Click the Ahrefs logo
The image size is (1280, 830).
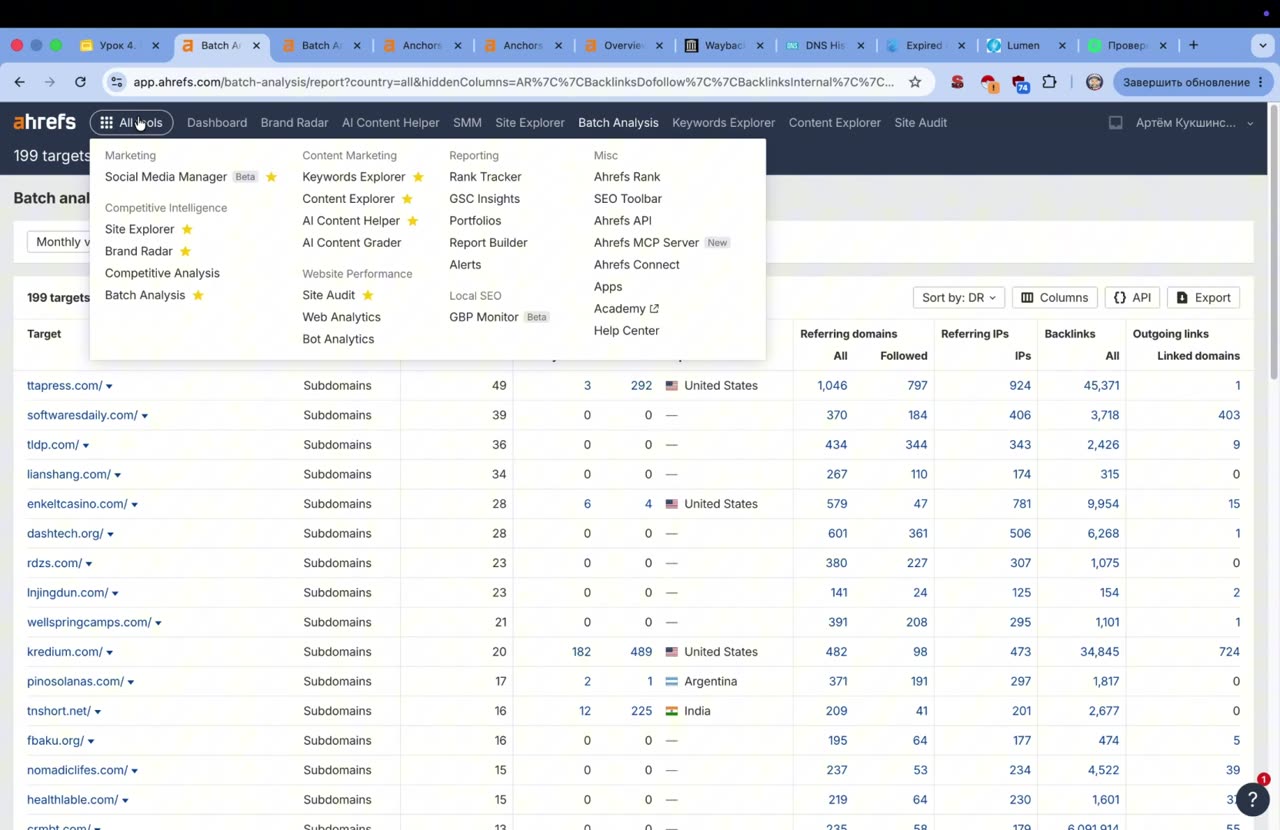44,122
